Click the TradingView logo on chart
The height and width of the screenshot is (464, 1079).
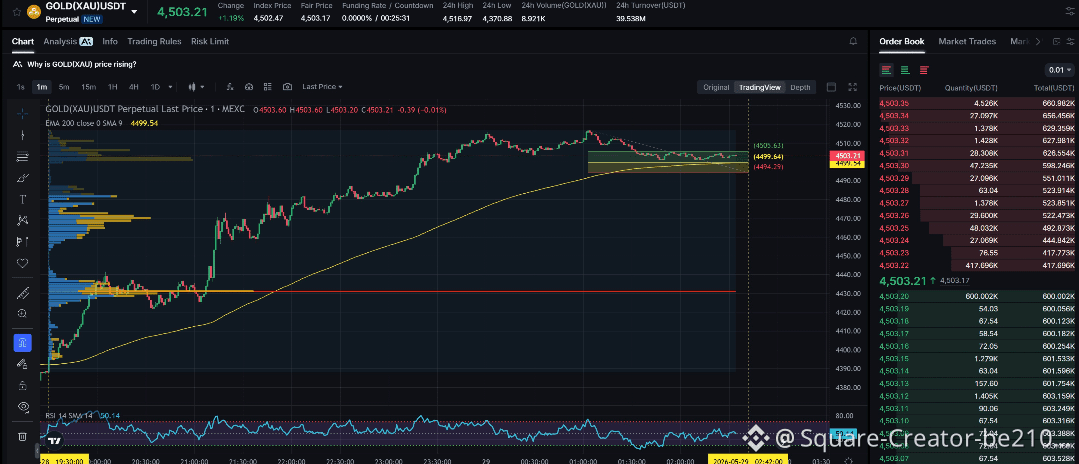point(56,441)
